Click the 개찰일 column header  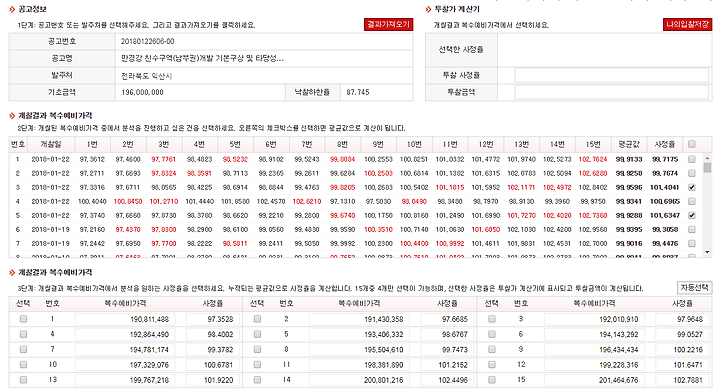click(51, 144)
